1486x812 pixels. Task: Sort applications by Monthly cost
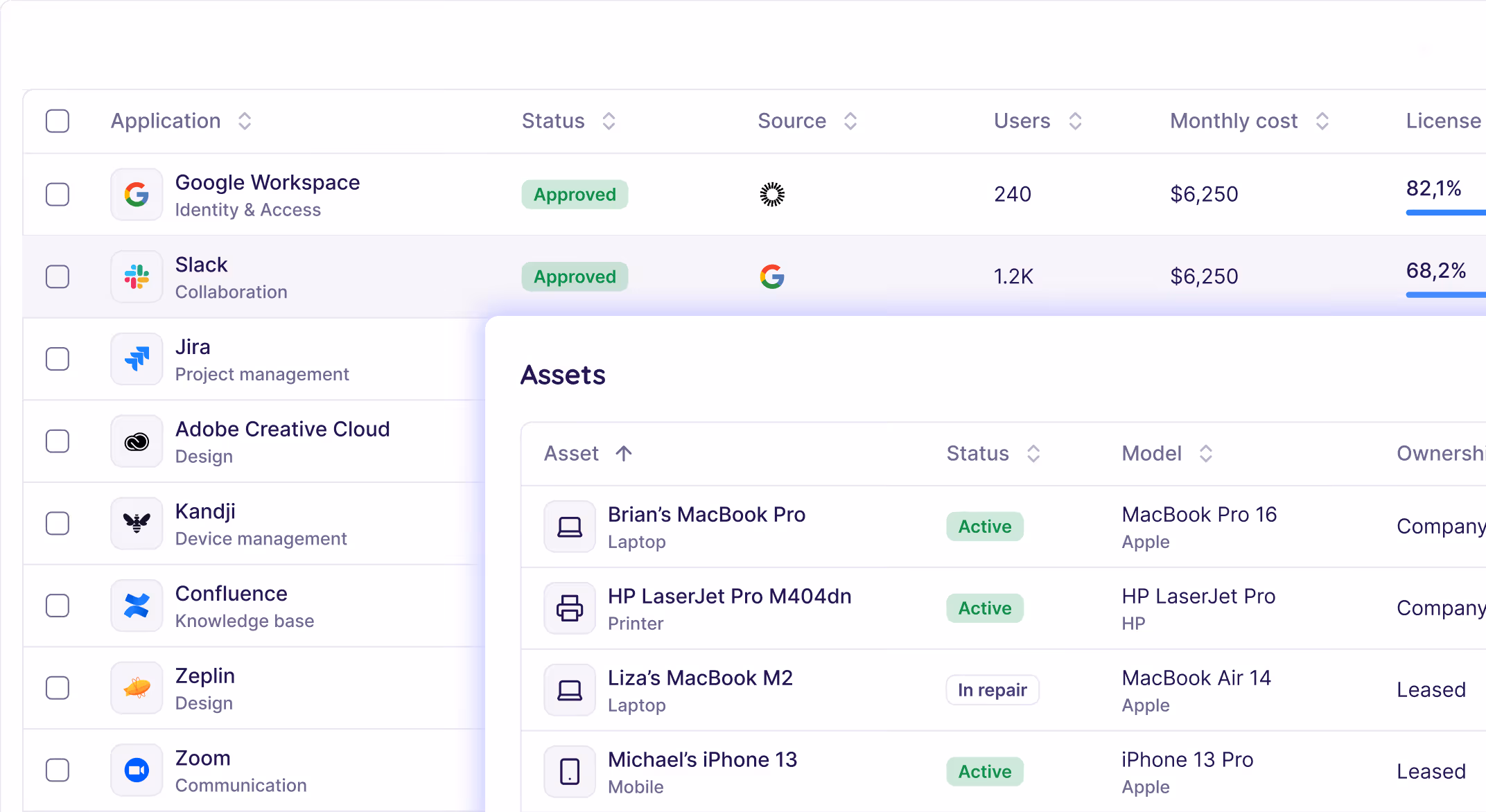pyautogui.click(x=1322, y=121)
